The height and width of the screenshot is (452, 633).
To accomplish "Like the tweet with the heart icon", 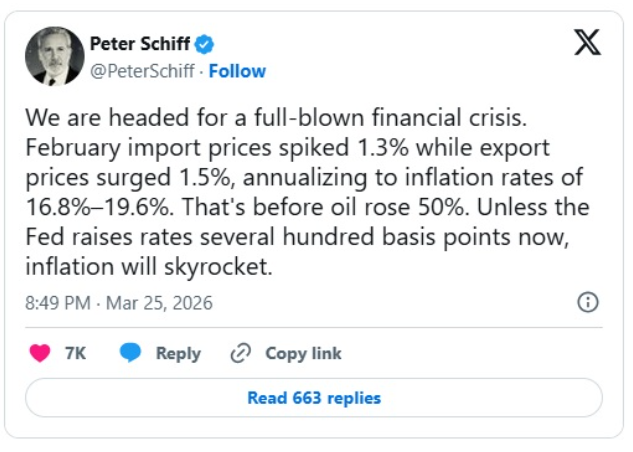I will pos(40,353).
